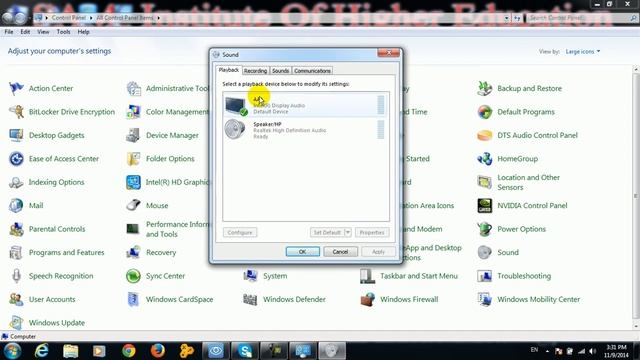Launch Internet Explorer from taskbar
The height and width of the screenshot is (360, 640).
[42, 351]
